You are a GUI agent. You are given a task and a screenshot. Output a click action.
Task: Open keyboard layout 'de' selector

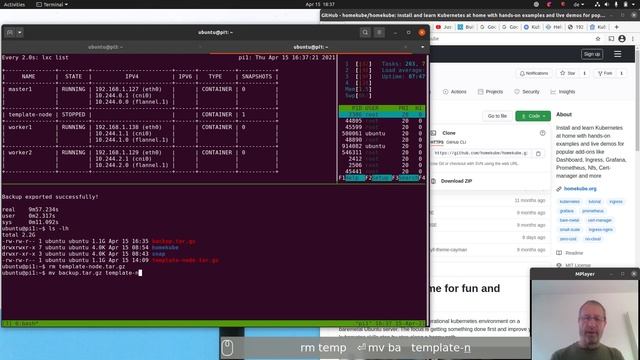click(x=579, y=4)
